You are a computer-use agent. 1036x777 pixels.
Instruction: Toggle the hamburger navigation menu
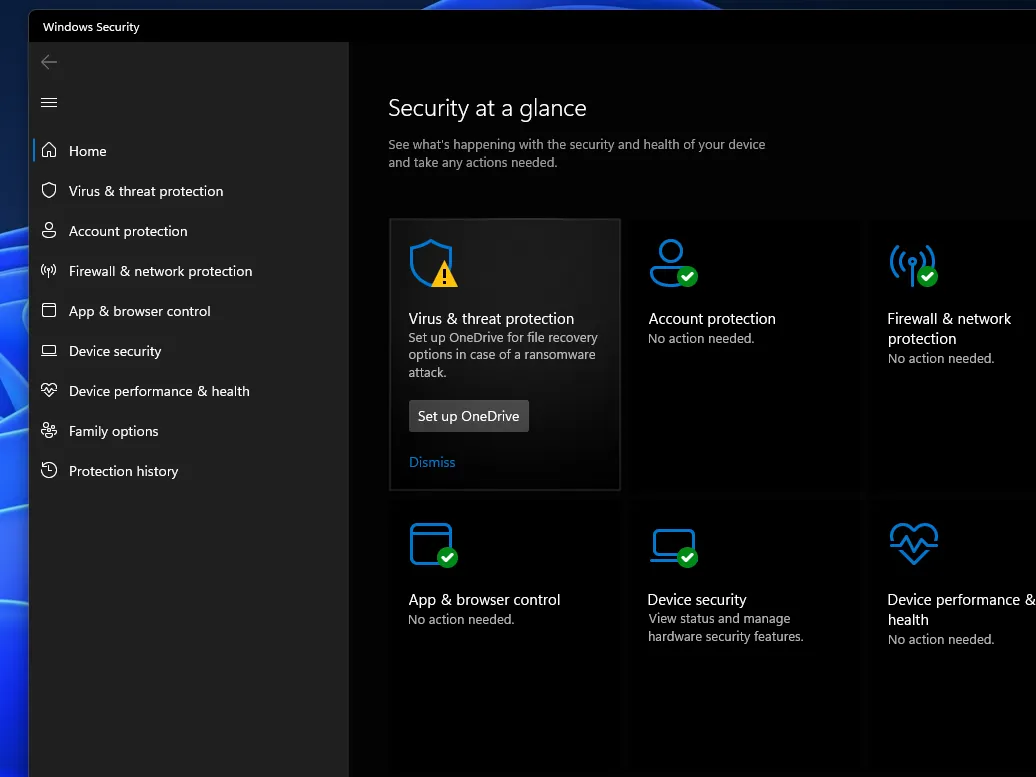[x=49, y=102]
